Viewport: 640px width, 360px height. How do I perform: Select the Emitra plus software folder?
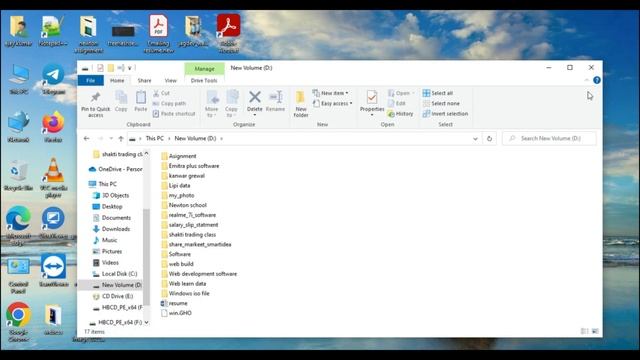tap(190, 166)
